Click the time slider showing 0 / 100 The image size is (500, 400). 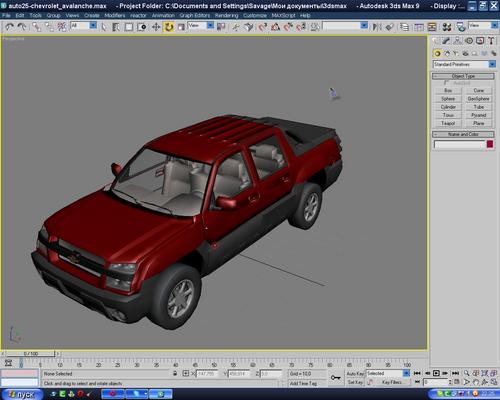(31, 353)
